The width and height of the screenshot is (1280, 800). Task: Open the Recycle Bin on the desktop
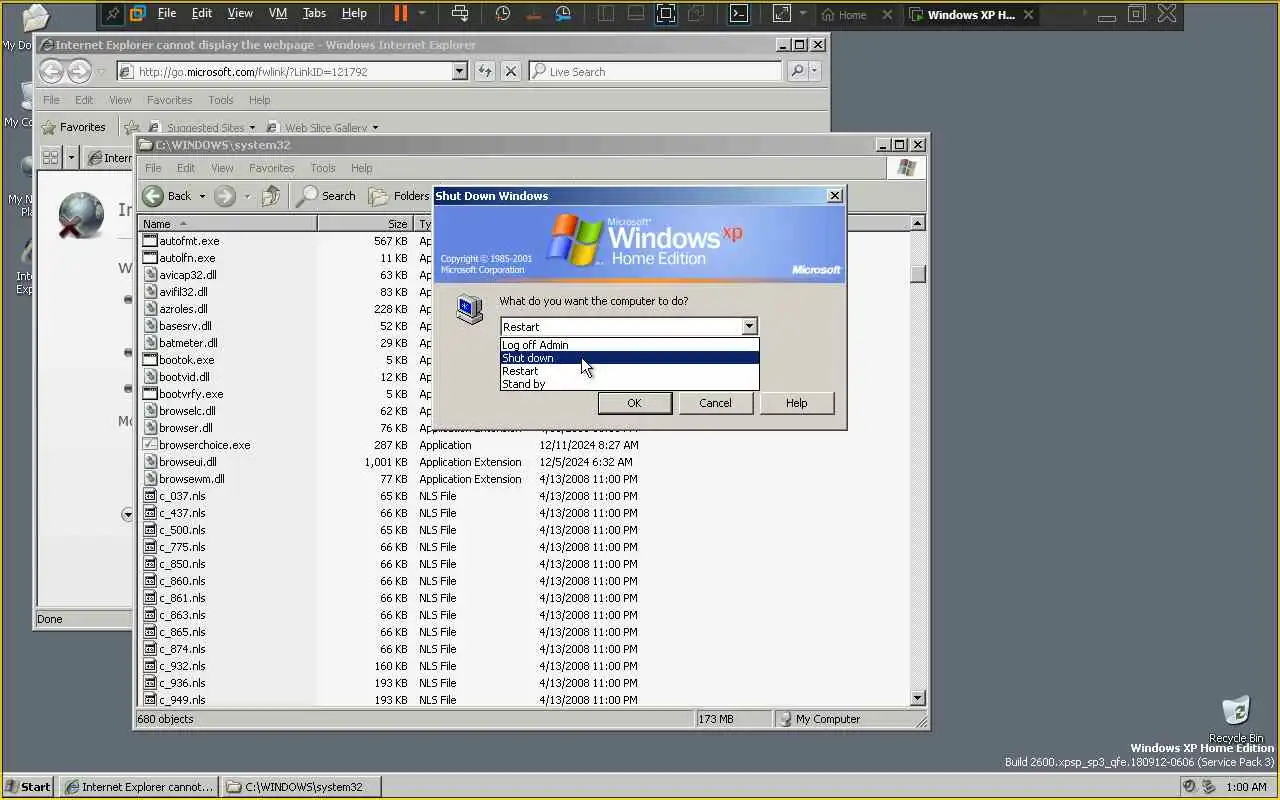(x=1236, y=720)
